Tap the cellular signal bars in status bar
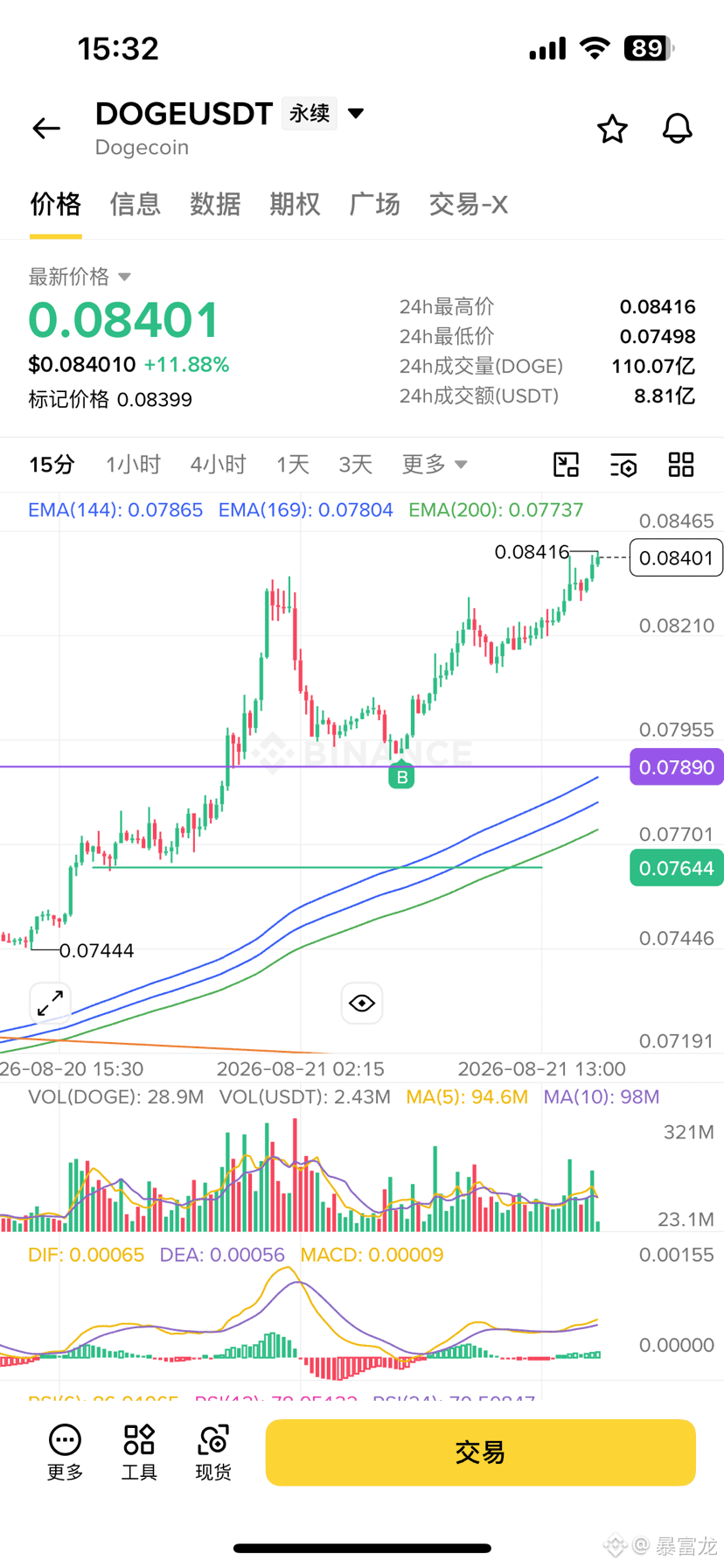Image resolution: width=724 pixels, height=1568 pixels. [547, 48]
